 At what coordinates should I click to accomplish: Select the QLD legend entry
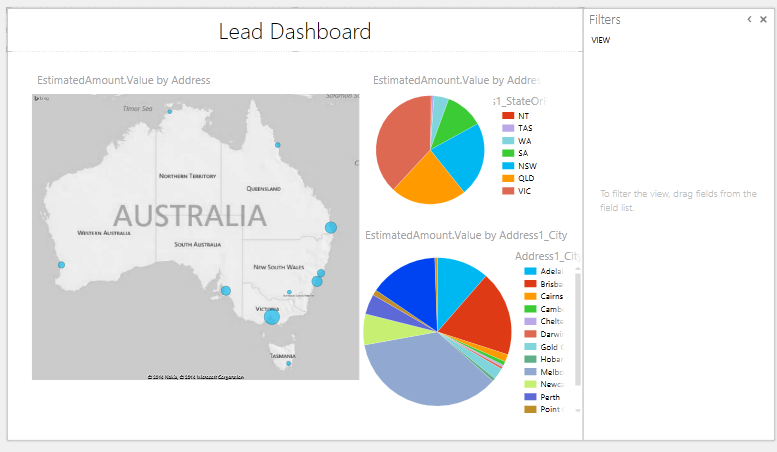(x=525, y=178)
